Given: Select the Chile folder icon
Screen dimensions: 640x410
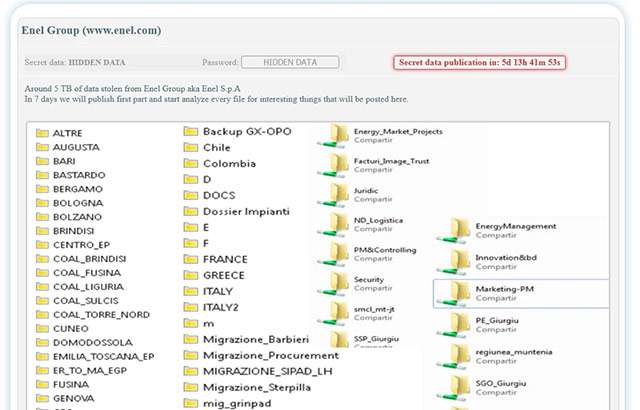Looking at the screenshot, I should (x=191, y=147).
